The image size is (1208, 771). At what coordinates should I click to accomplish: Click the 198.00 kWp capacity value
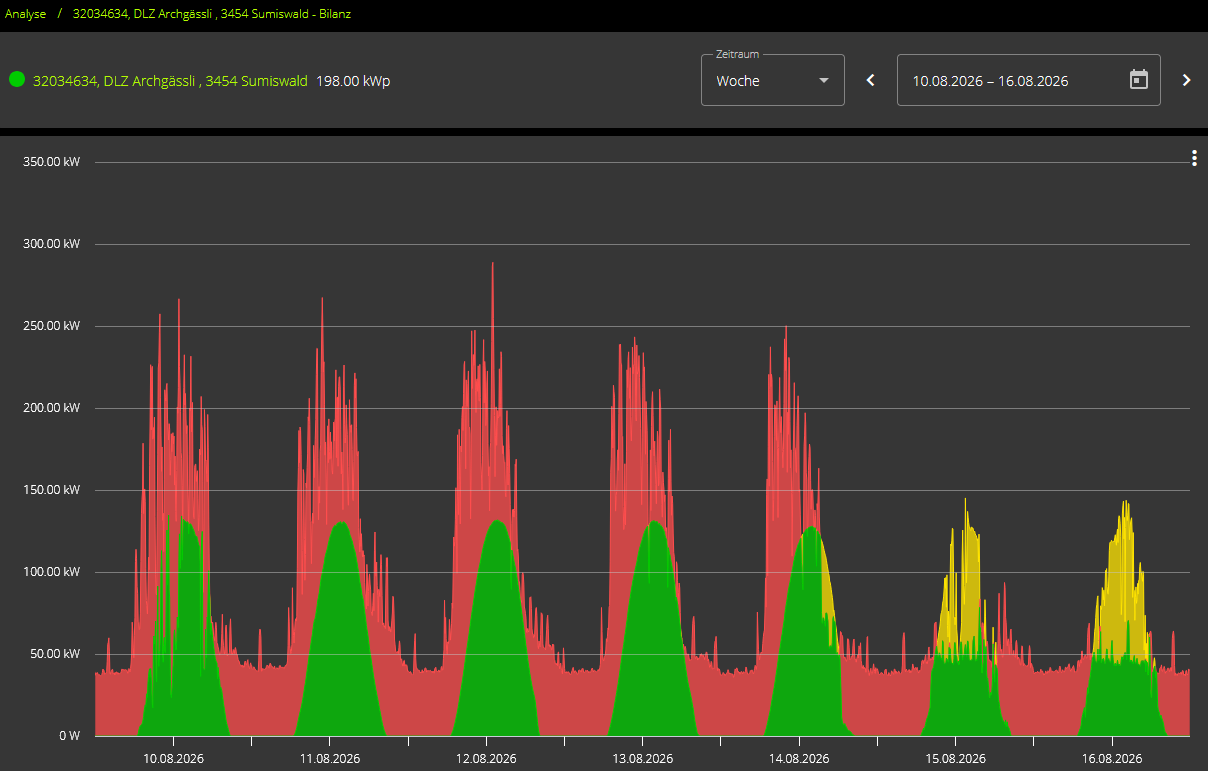353,81
